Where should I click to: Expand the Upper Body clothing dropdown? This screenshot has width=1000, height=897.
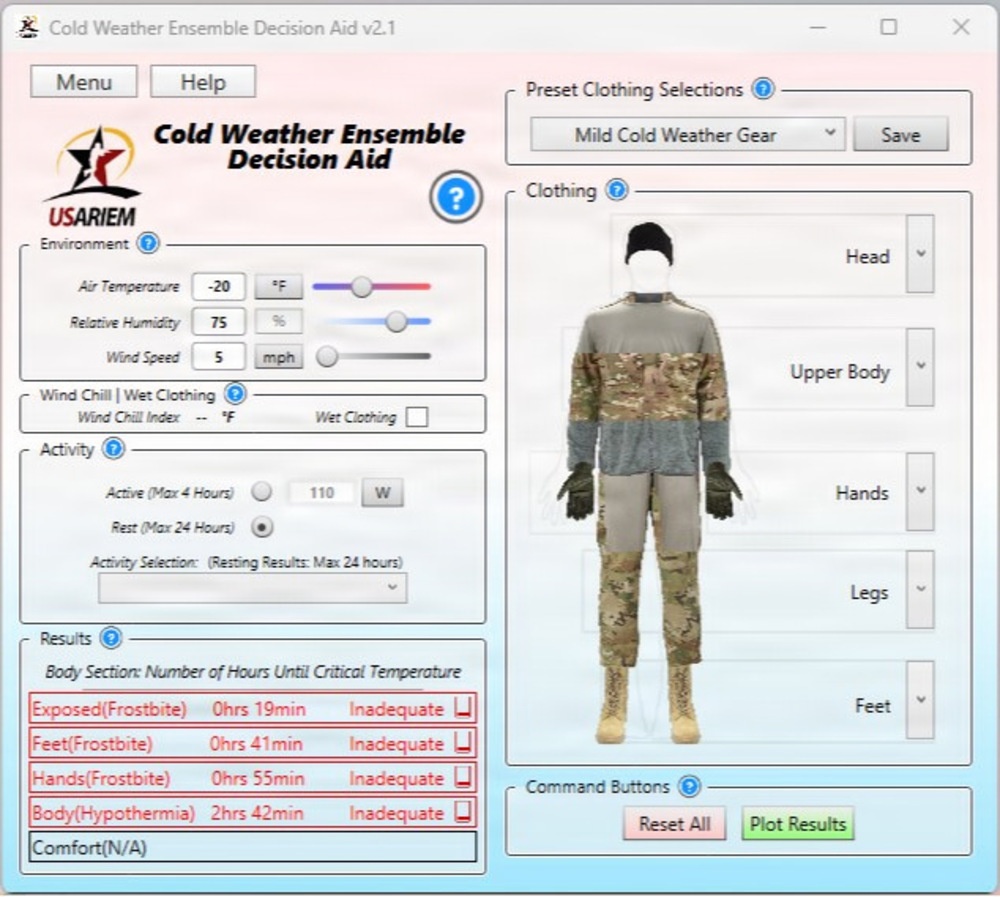click(x=920, y=367)
